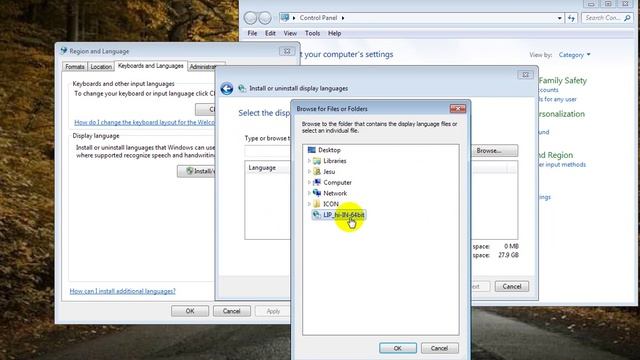Expand the Computer tree node
The image size is (640, 360).
[309, 182]
